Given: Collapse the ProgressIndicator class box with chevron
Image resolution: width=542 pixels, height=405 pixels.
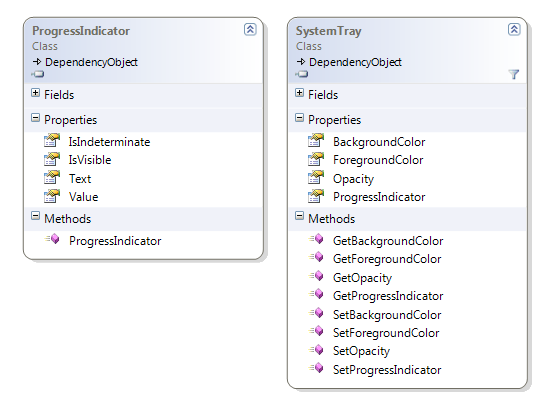Looking at the screenshot, I should pyautogui.click(x=250, y=30).
